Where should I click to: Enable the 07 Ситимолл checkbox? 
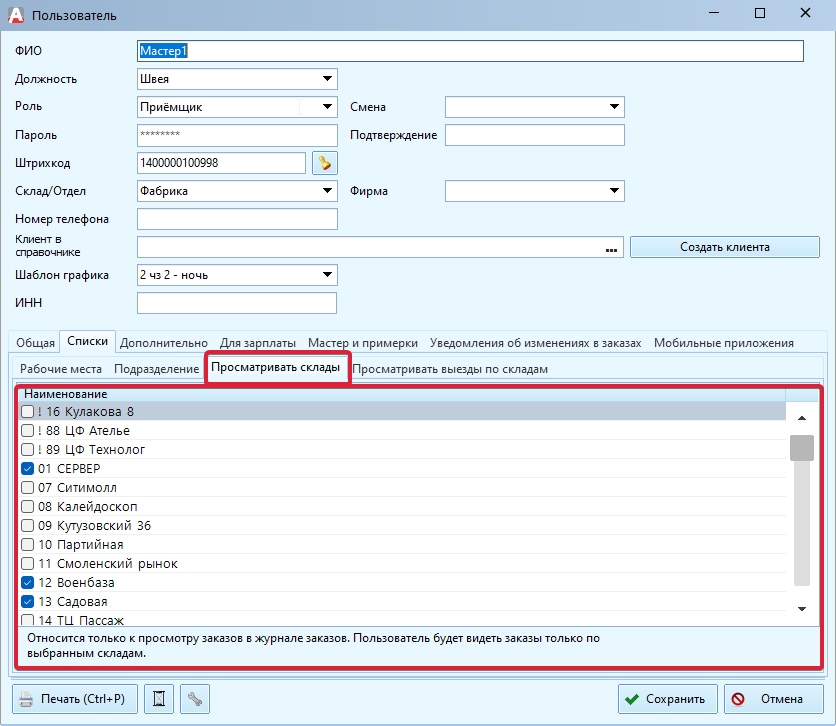[28, 488]
